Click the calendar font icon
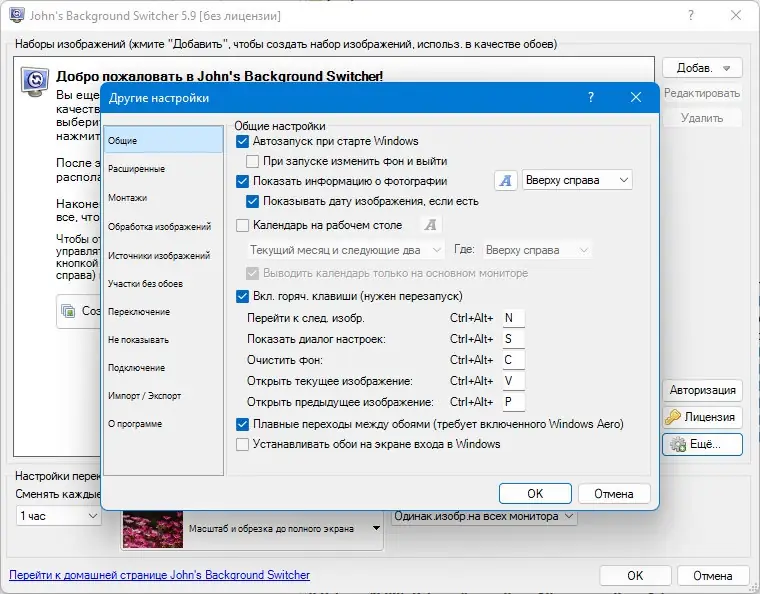Screen dimensions: 760x594 [x=430, y=225]
